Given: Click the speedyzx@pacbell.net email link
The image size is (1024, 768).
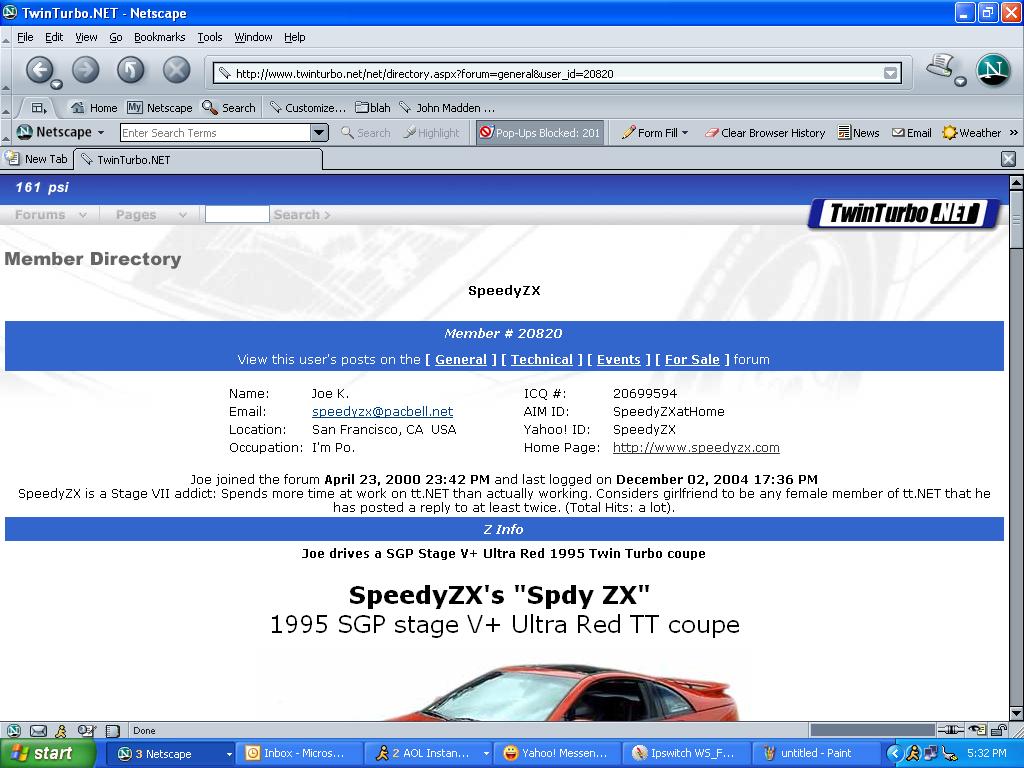Looking at the screenshot, I should click(382, 412).
